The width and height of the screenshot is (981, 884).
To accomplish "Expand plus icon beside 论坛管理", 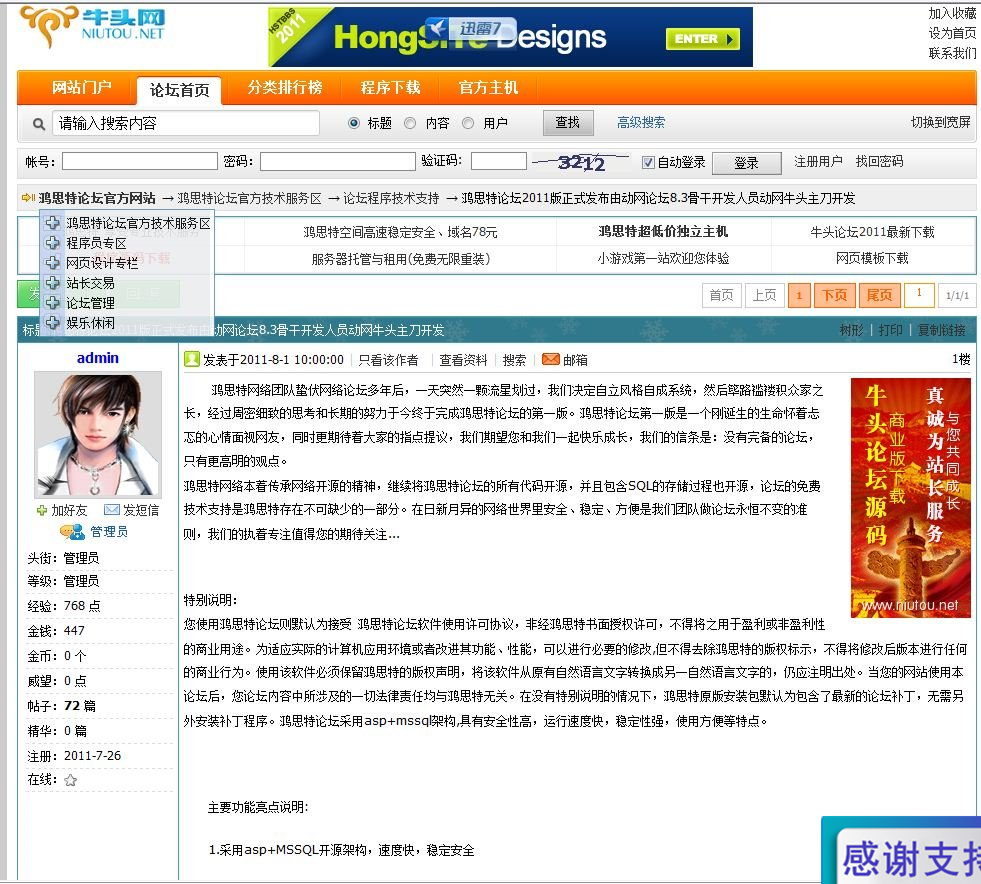I will pos(53,303).
